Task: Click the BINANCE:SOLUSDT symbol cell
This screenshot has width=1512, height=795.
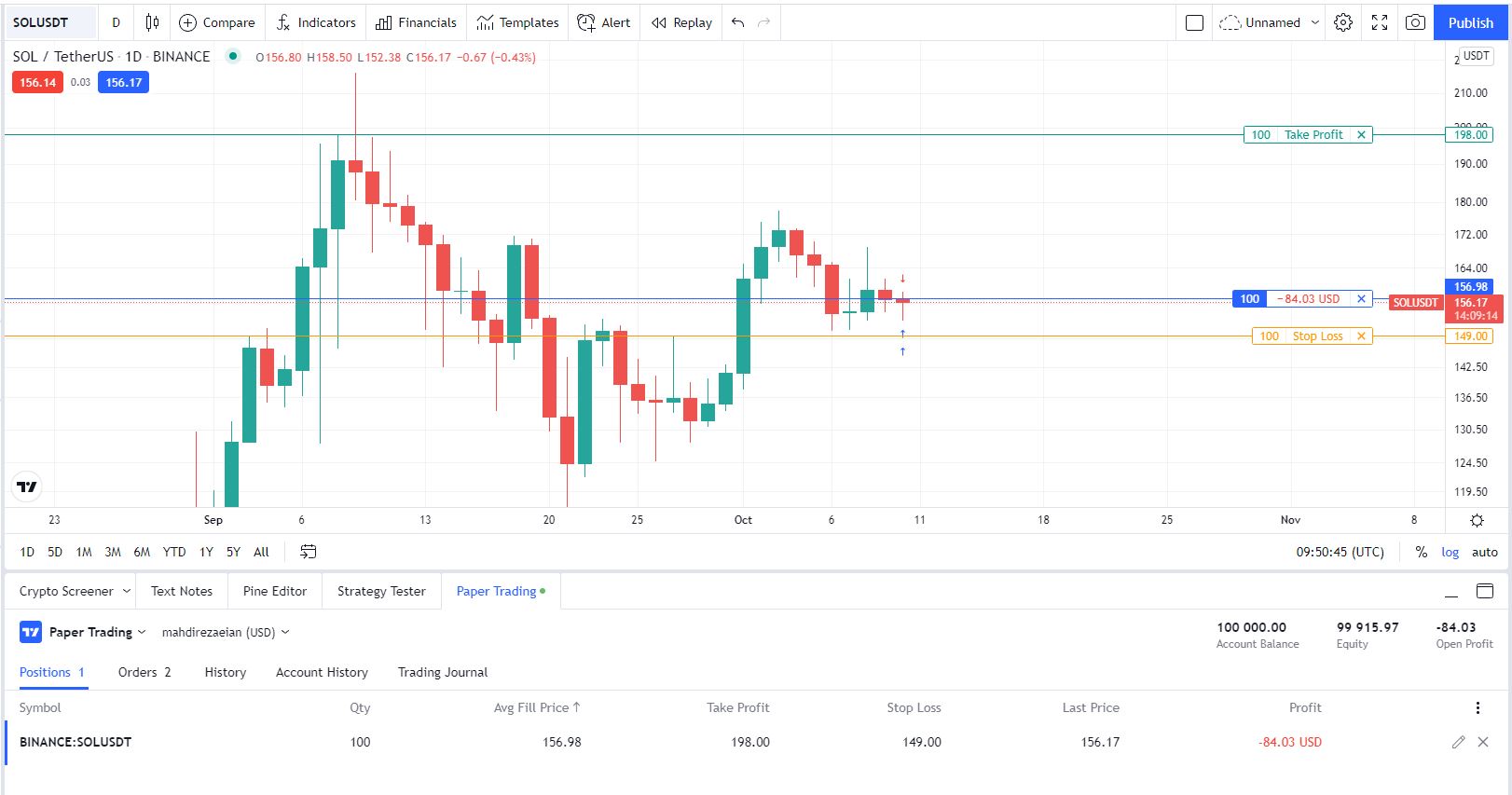Action: click(x=76, y=742)
